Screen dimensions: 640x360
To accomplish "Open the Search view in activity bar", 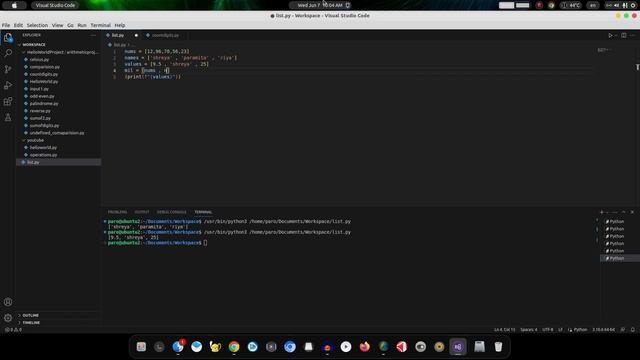I will [8, 53].
